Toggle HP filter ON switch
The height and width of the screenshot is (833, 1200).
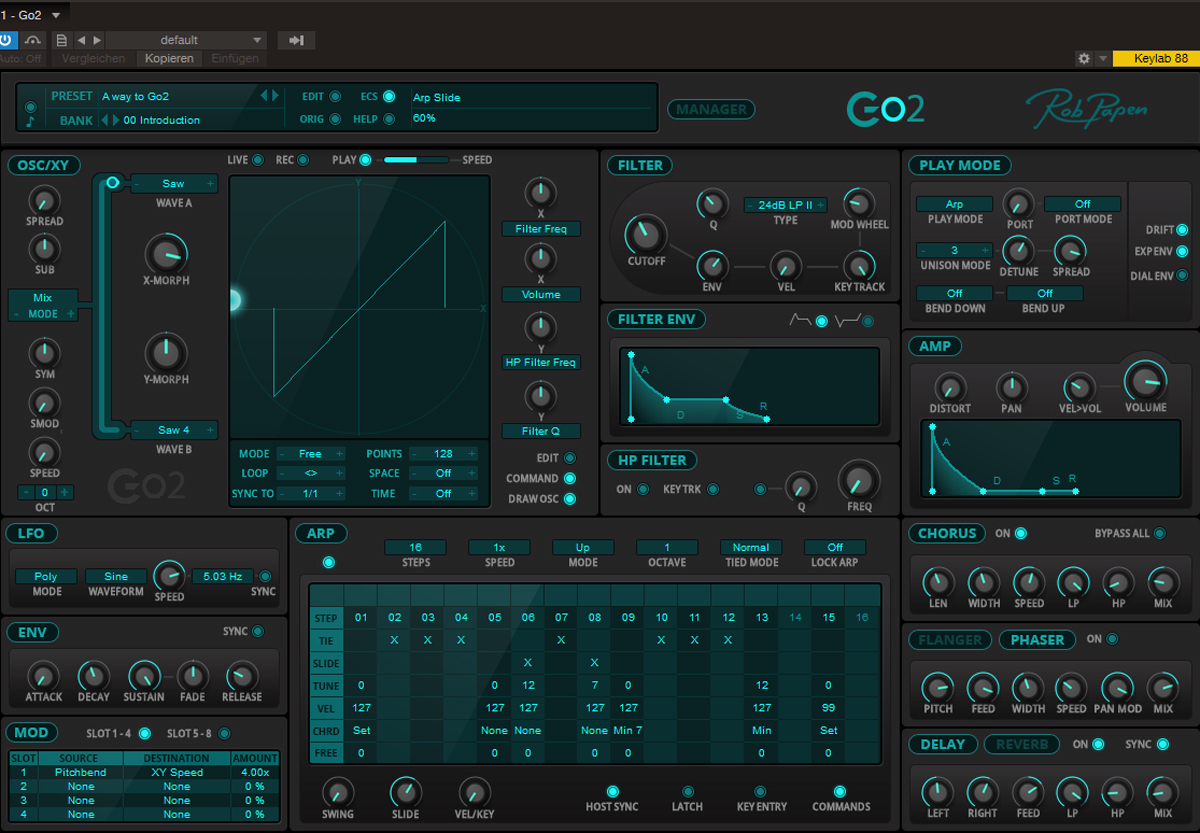643,490
